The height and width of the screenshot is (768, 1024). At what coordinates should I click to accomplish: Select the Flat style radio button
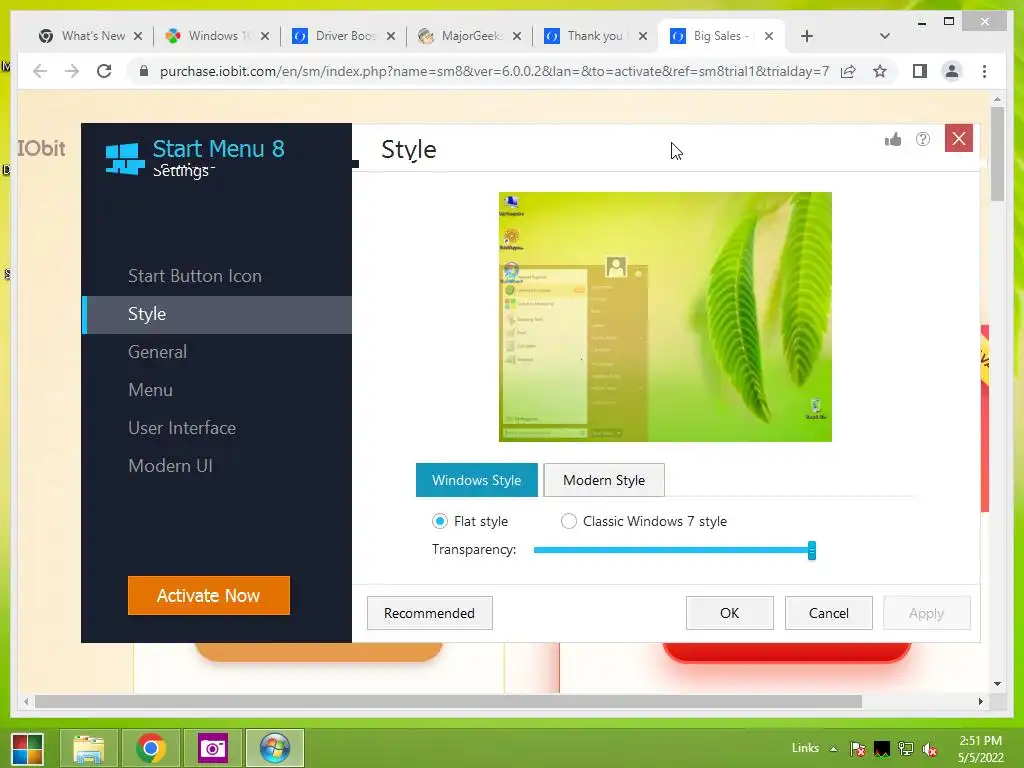pyautogui.click(x=440, y=521)
